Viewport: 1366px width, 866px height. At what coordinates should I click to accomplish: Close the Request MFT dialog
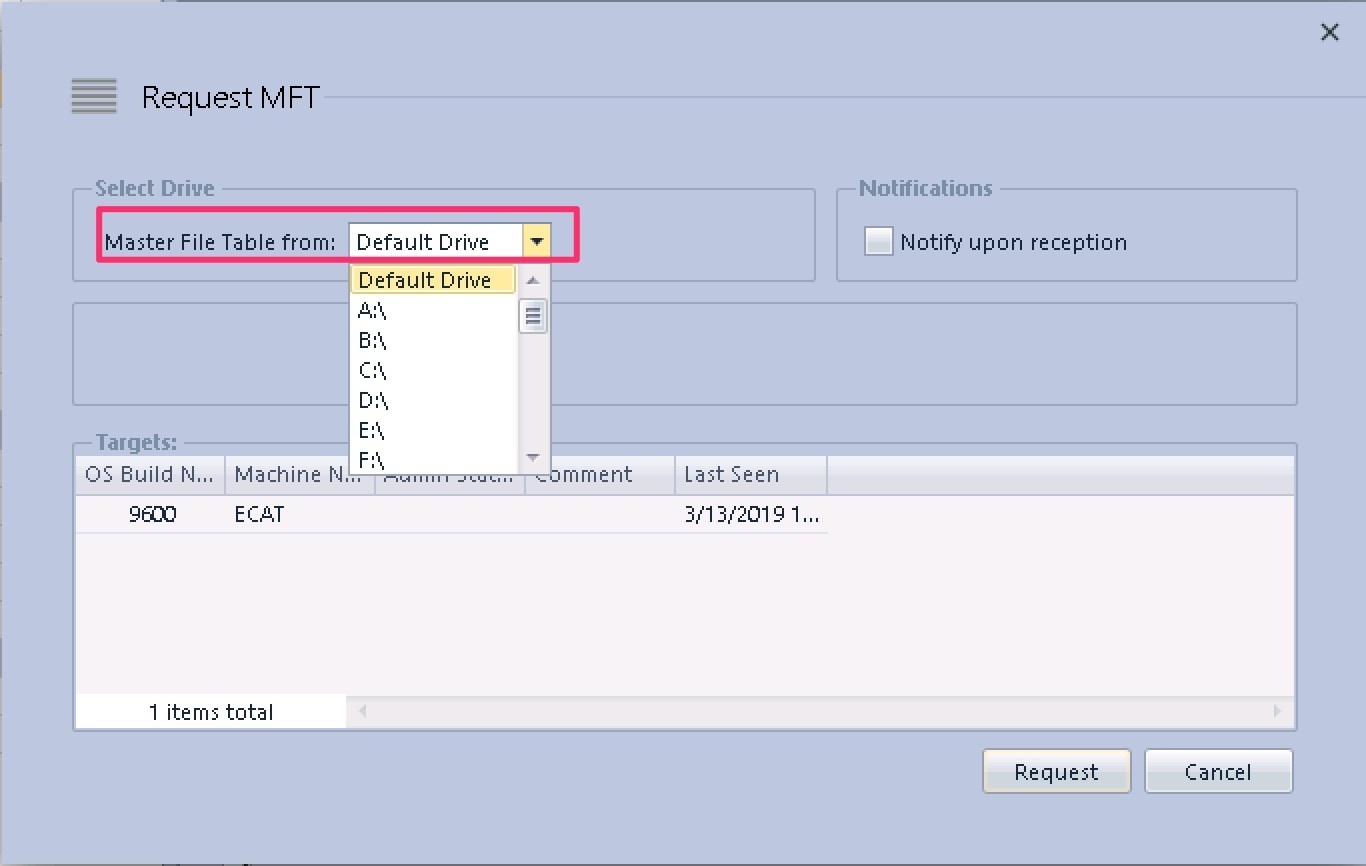click(x=1329, y=33)
